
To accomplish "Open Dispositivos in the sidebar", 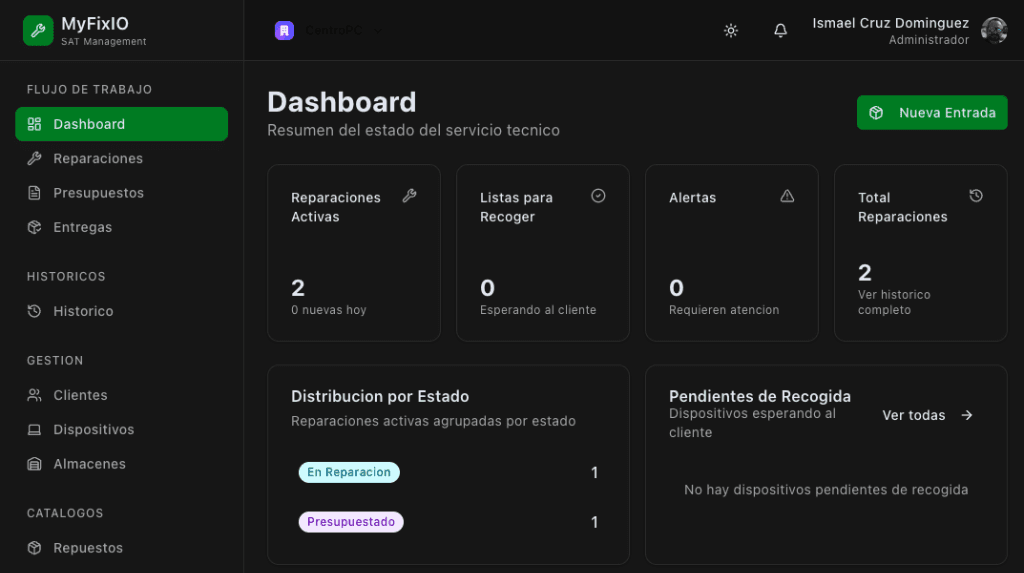I will (121, 429).
